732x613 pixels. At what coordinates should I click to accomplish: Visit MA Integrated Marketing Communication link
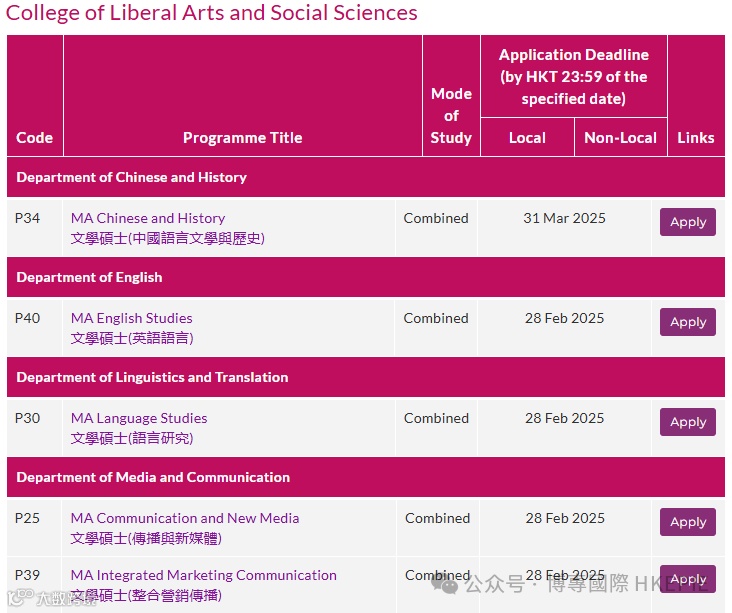(203, 575)
